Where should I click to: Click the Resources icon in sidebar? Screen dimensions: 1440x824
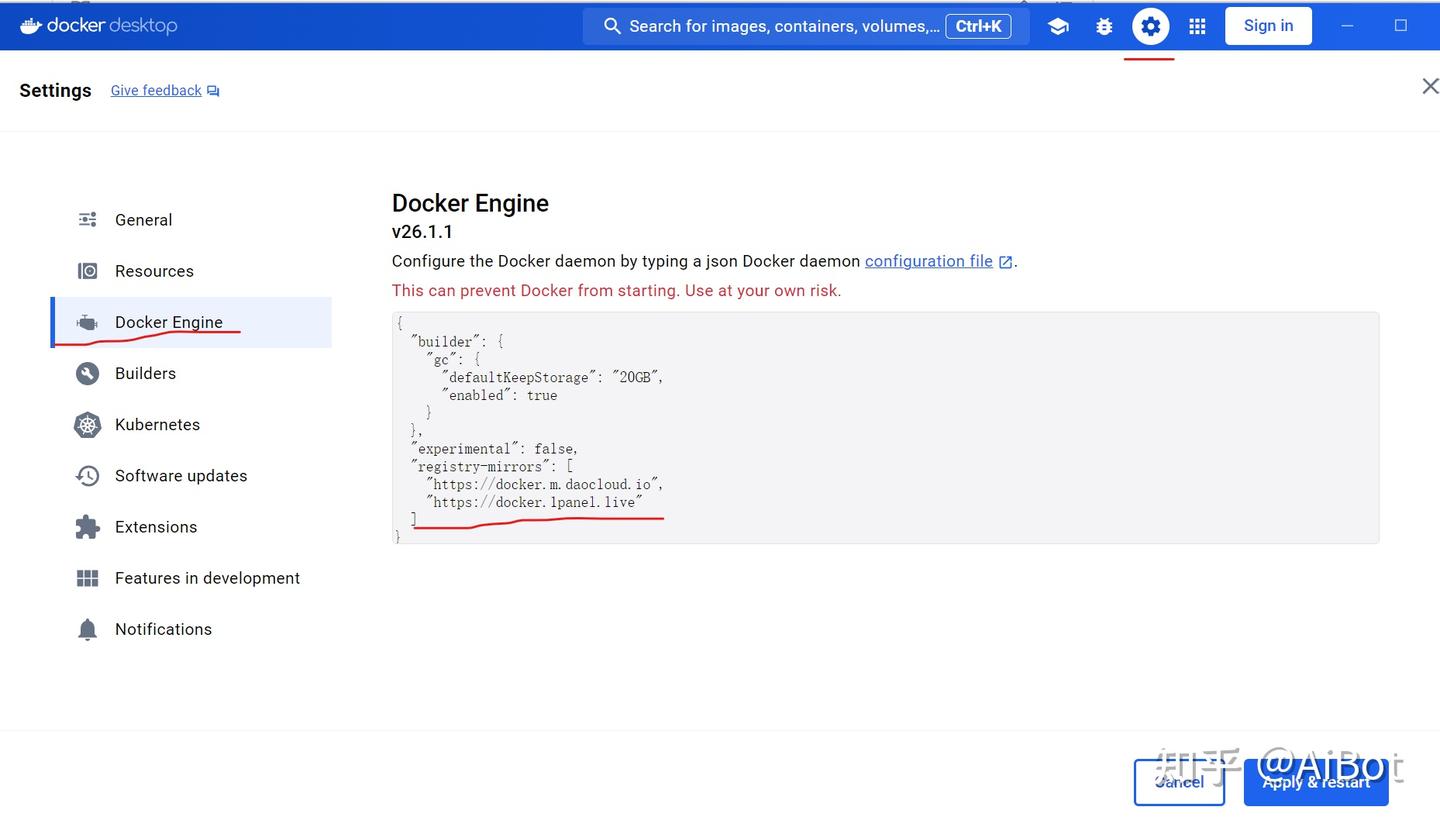[87, 270]
